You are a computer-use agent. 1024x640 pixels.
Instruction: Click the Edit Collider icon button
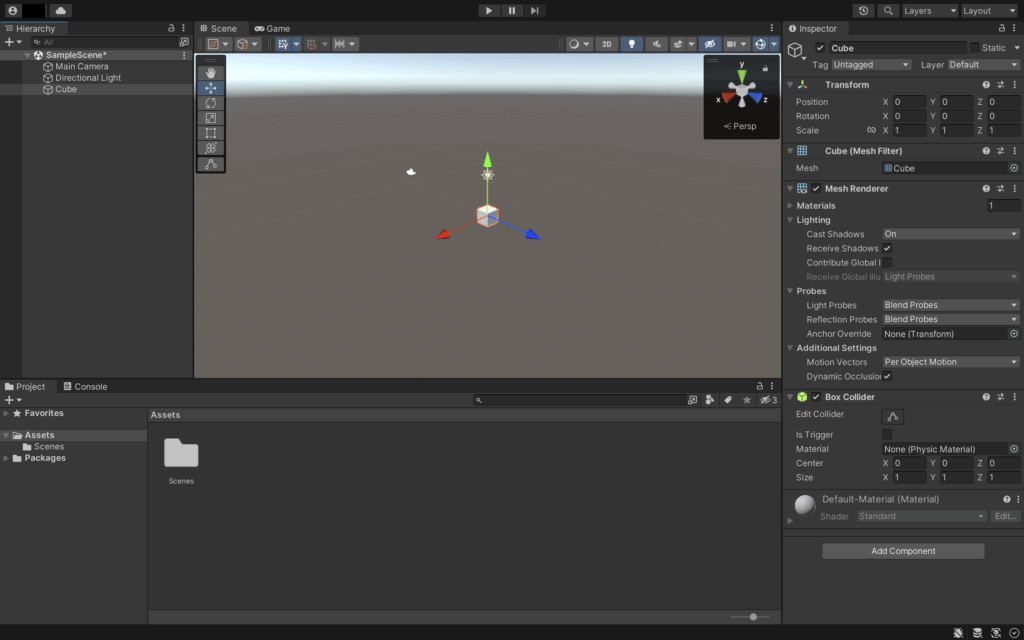893,416
